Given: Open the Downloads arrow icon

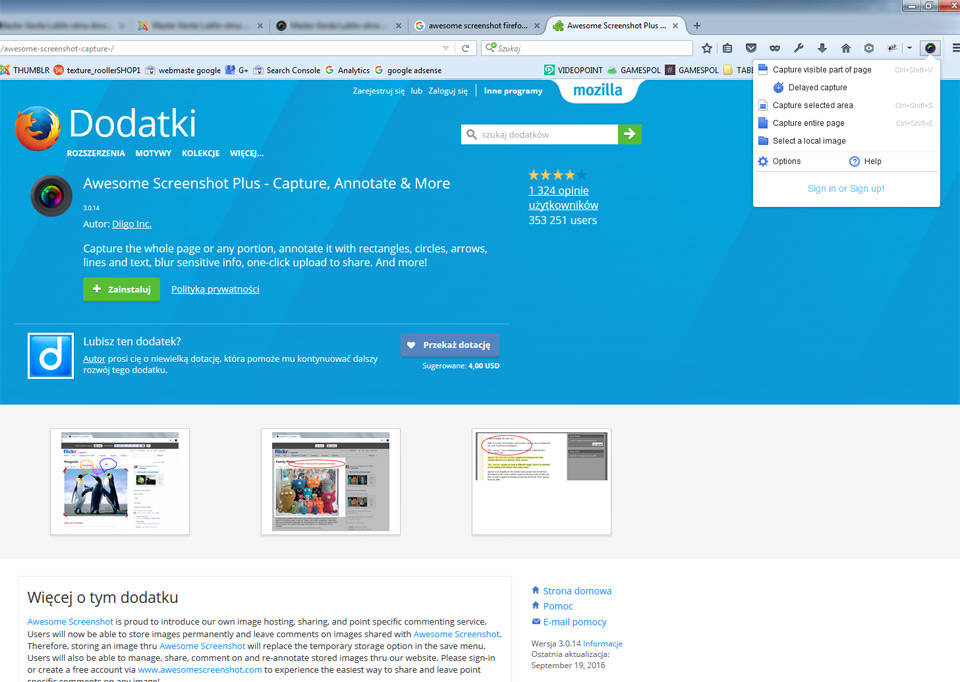Looking at the screenshot, I should [822, 48].
